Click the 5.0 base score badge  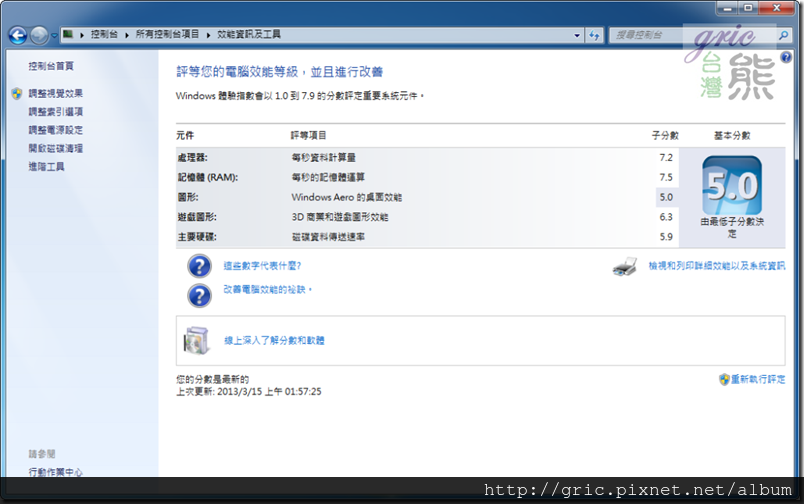click(x=732, y=186)
